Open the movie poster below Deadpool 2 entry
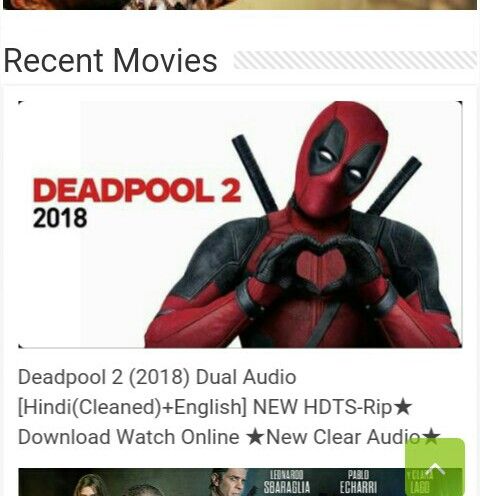The image size is (480, 496). (240, 482)
